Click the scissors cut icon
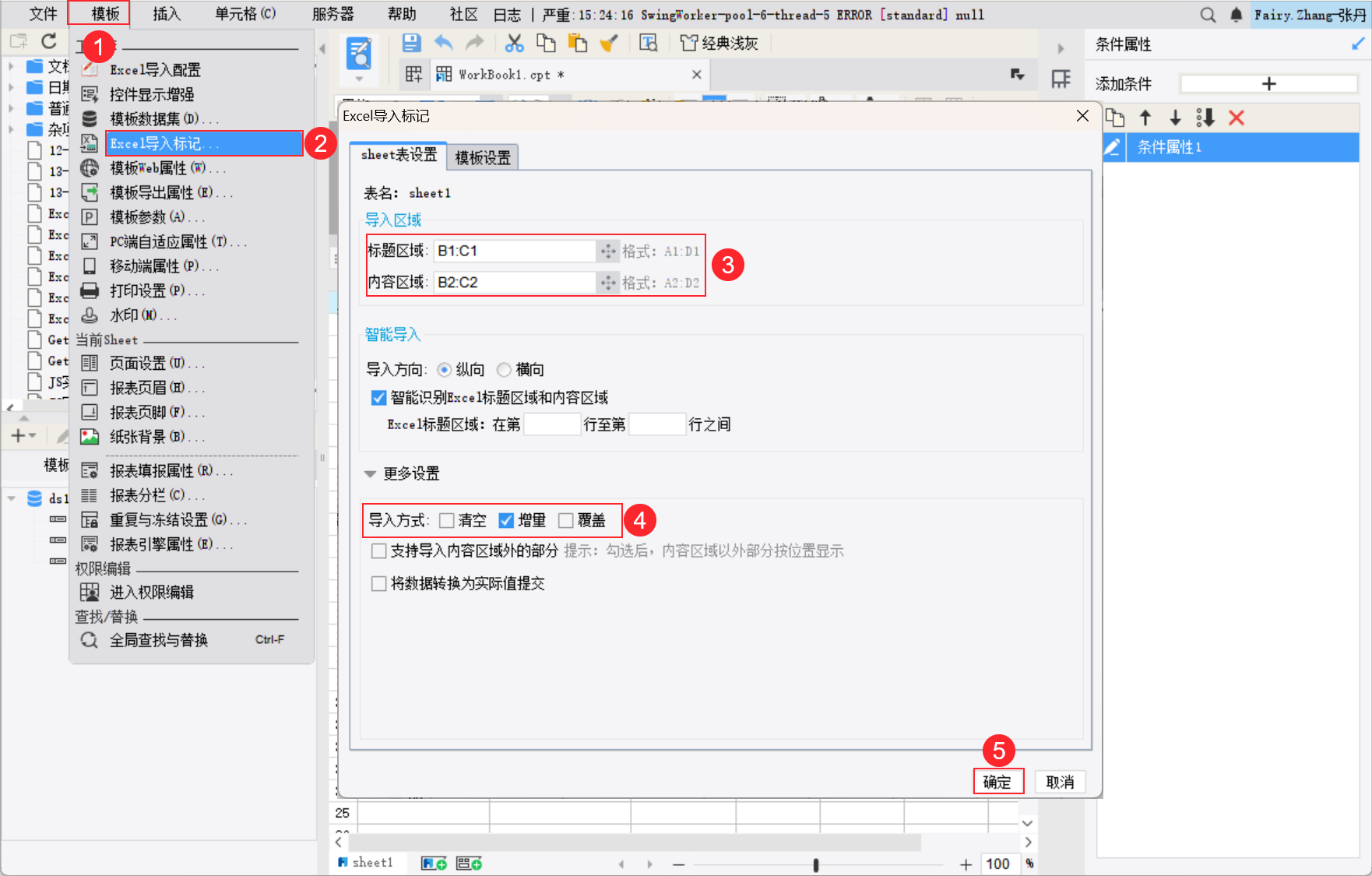 coord(514,43)
